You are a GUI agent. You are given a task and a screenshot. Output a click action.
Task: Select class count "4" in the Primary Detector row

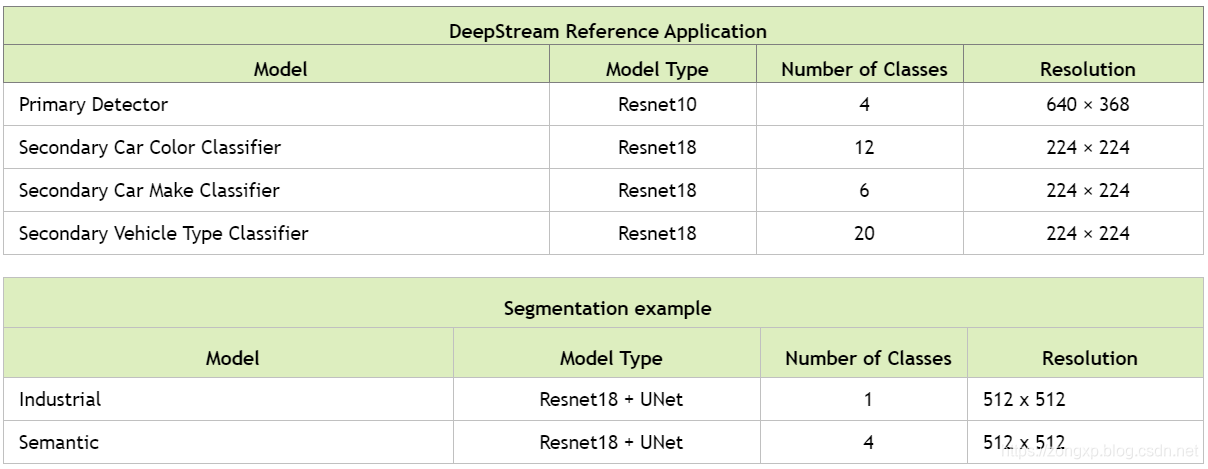(x=864, y=104)
